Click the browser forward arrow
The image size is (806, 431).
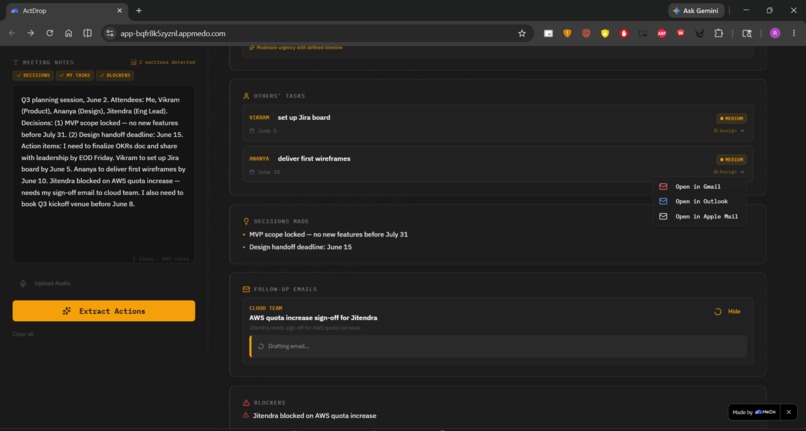(31, 33)
